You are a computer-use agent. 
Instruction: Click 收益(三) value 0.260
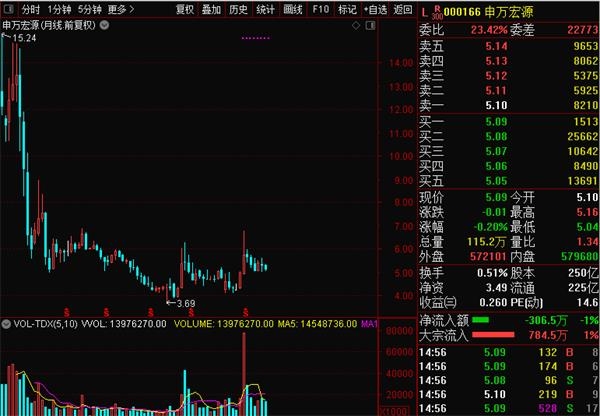click(493, 303)
